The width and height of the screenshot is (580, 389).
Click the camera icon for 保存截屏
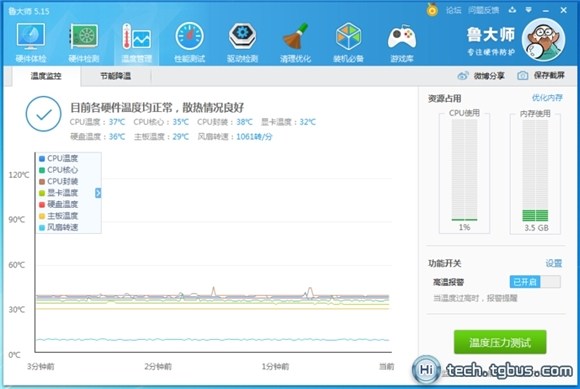pyautogui.click(x=522, y=75)
